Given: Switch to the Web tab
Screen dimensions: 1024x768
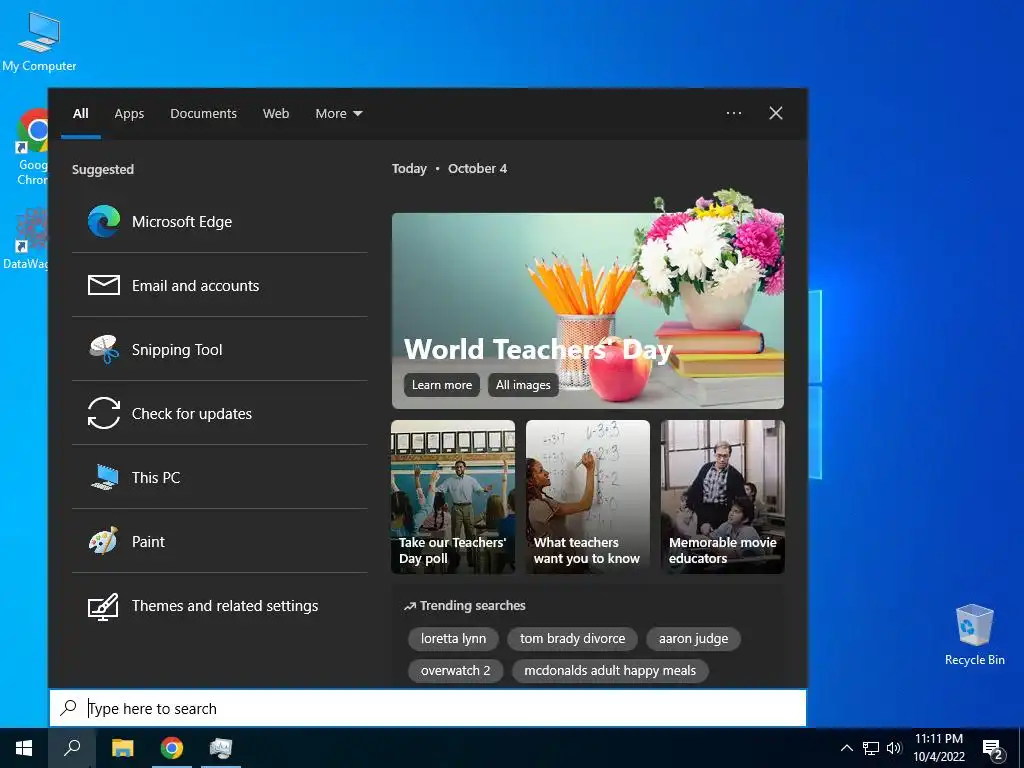Looking at the screenshot, I should point(276,114).
